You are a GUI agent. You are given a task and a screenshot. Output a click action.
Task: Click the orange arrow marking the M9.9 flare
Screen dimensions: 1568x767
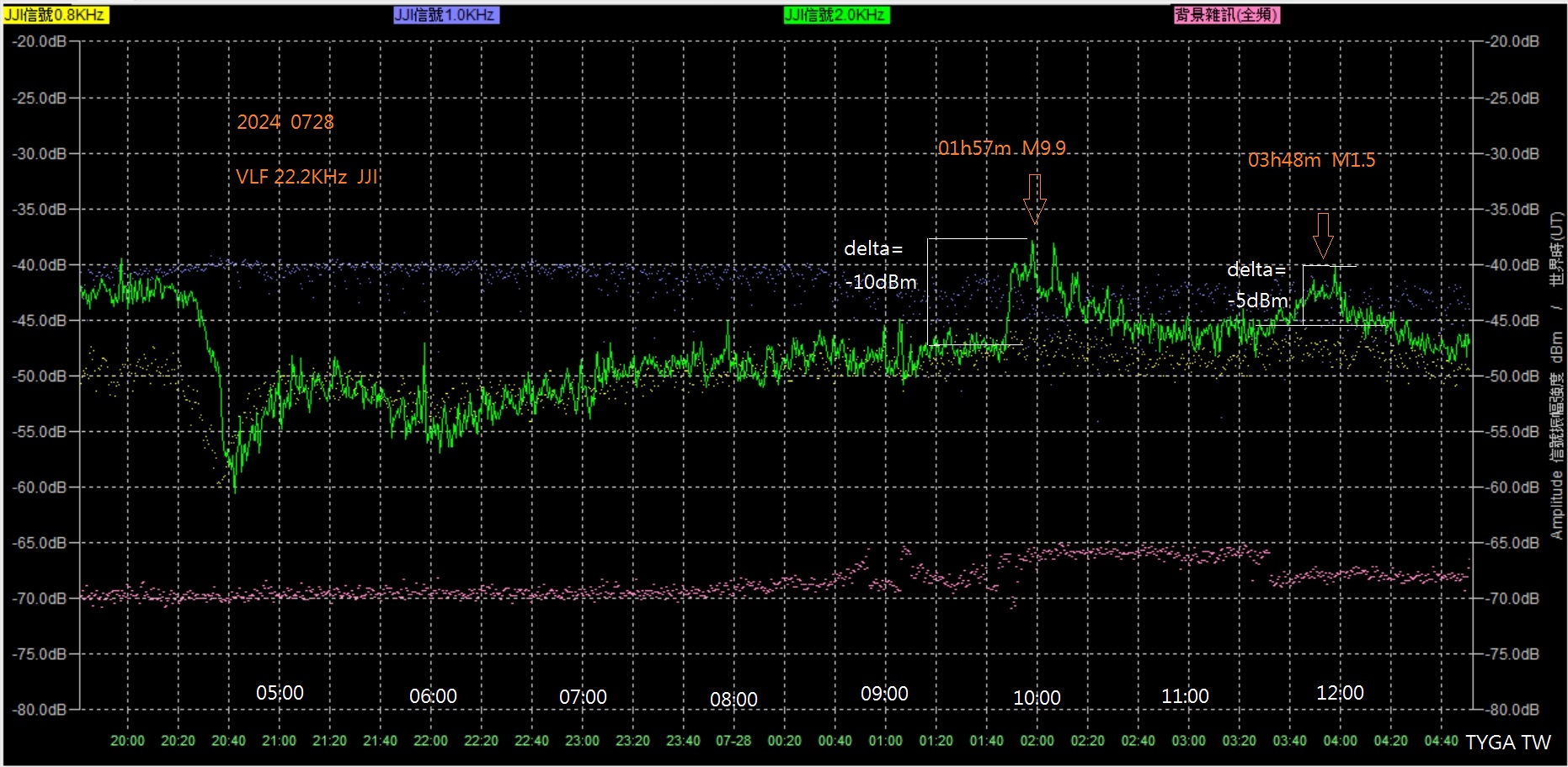(x=1035, y=199)
